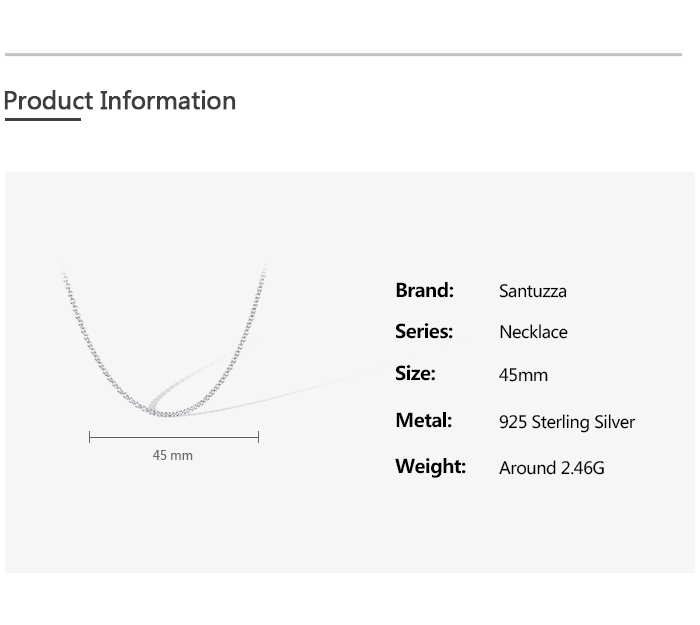Click the dark underline beneath Product Information
Screen dimensions: 700x625
coord(42,119)
